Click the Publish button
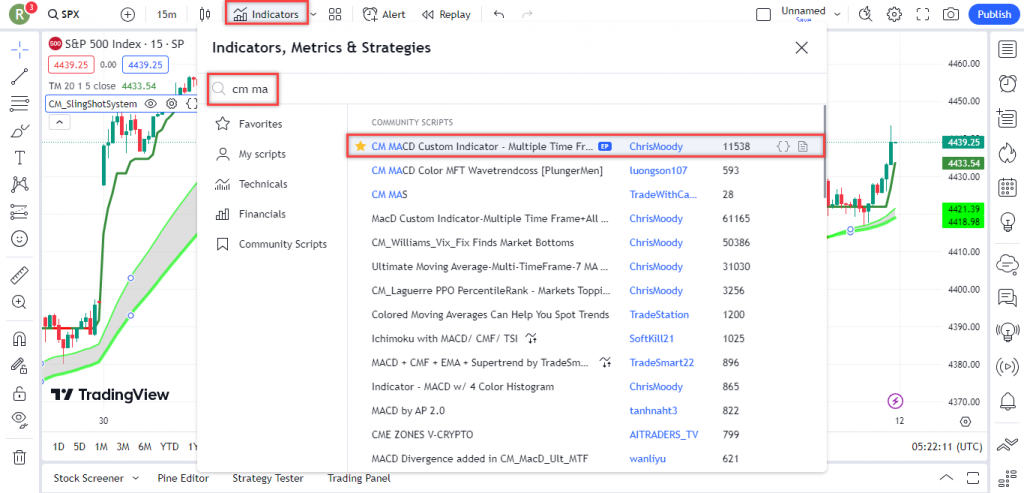 (994, 14)
